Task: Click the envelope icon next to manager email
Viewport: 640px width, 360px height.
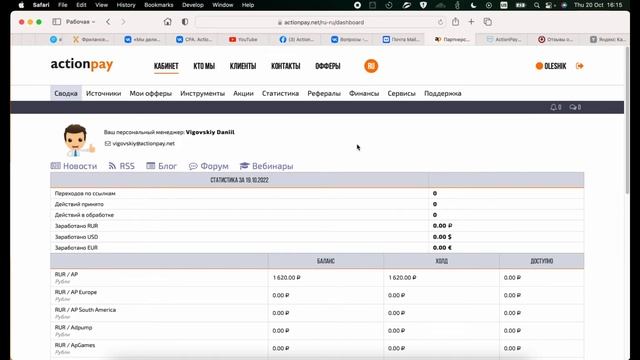Action: click(x=108, y=143)
